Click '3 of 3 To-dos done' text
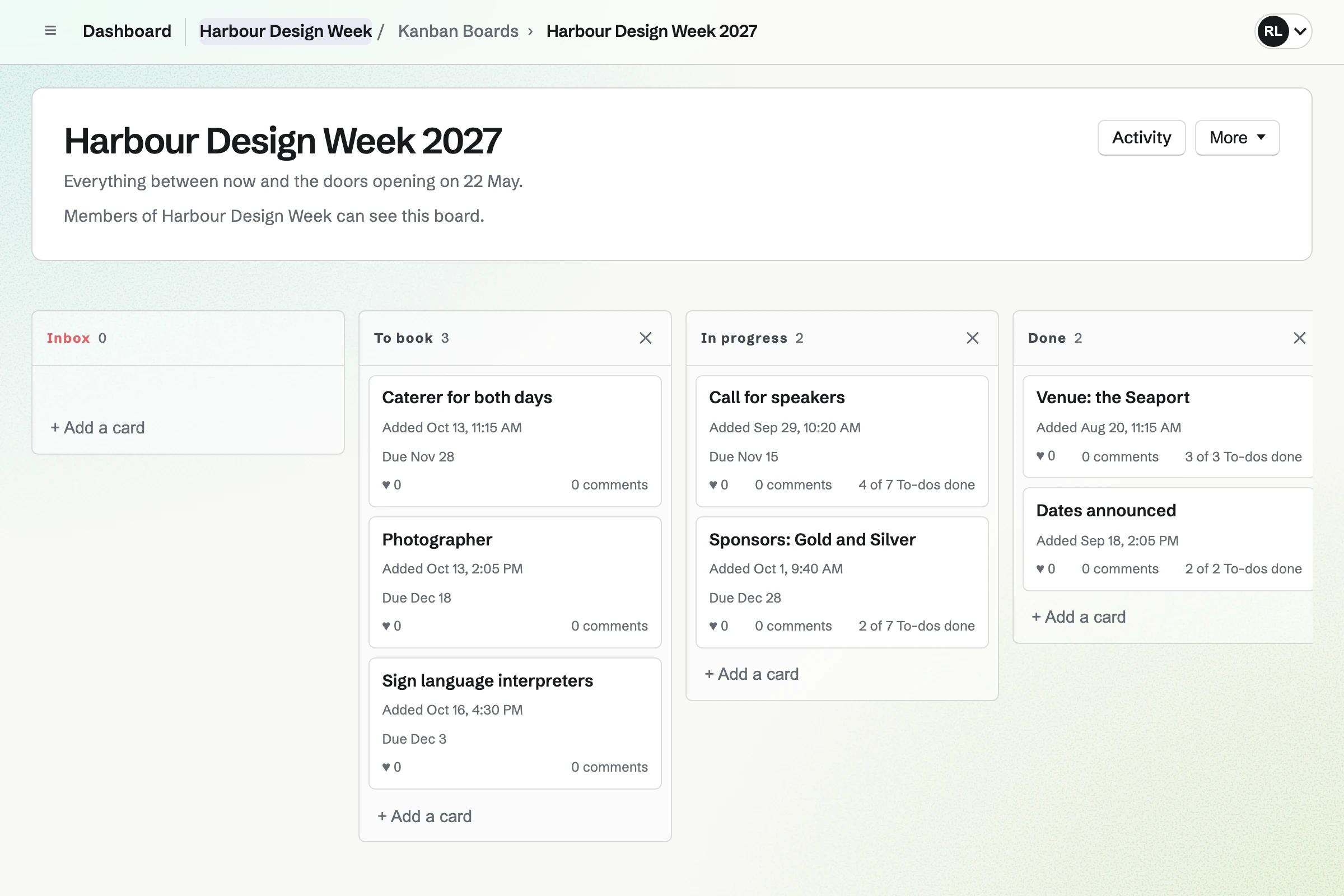Viewport: 1344px width, 896px height. click(x=1243, y=456)
